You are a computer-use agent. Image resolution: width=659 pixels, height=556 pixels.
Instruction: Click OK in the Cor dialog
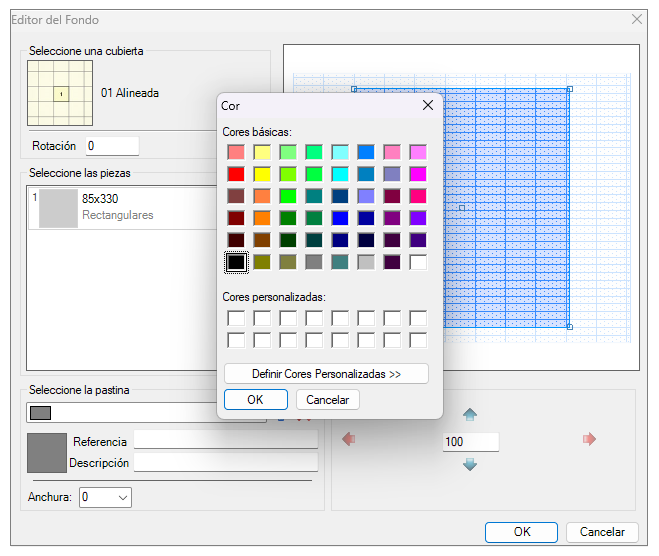tap(256, 399)
